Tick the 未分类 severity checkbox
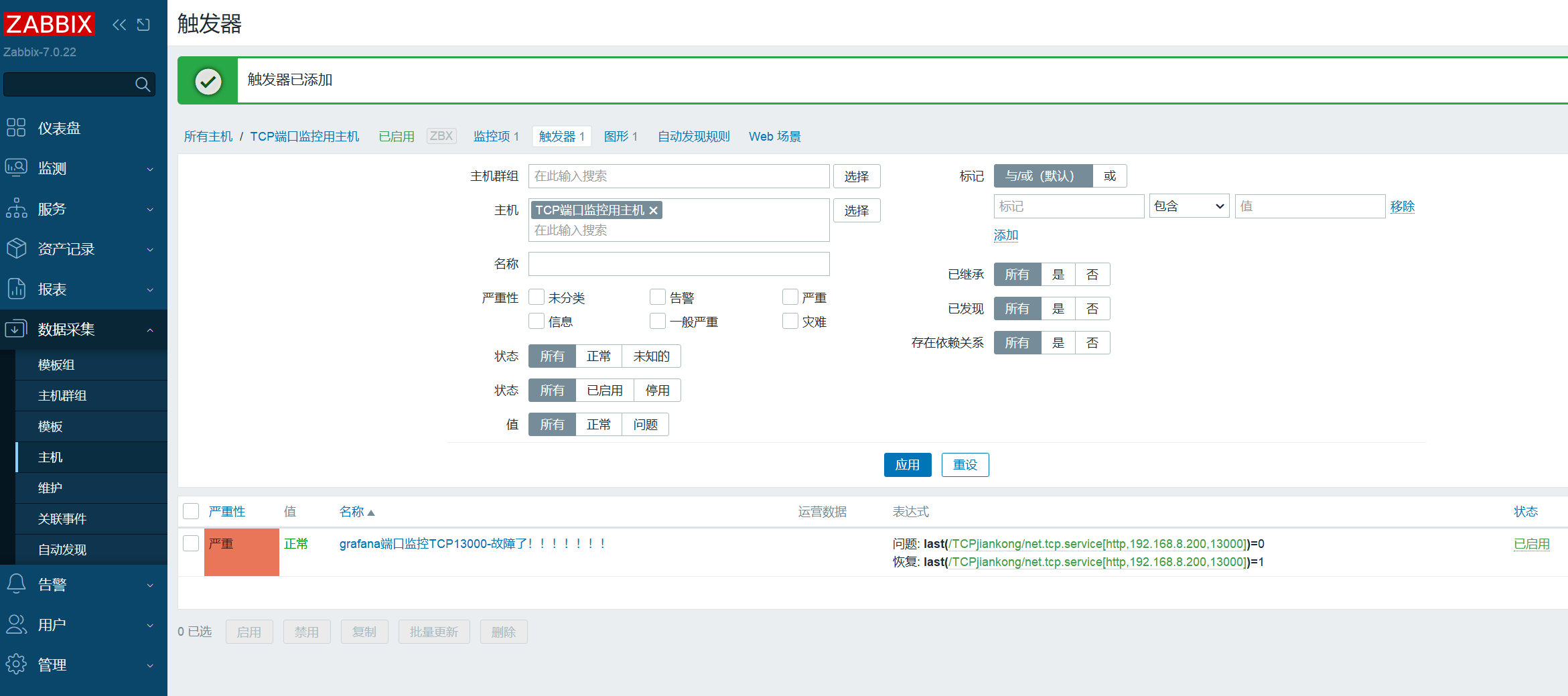 tap(537, 297)
